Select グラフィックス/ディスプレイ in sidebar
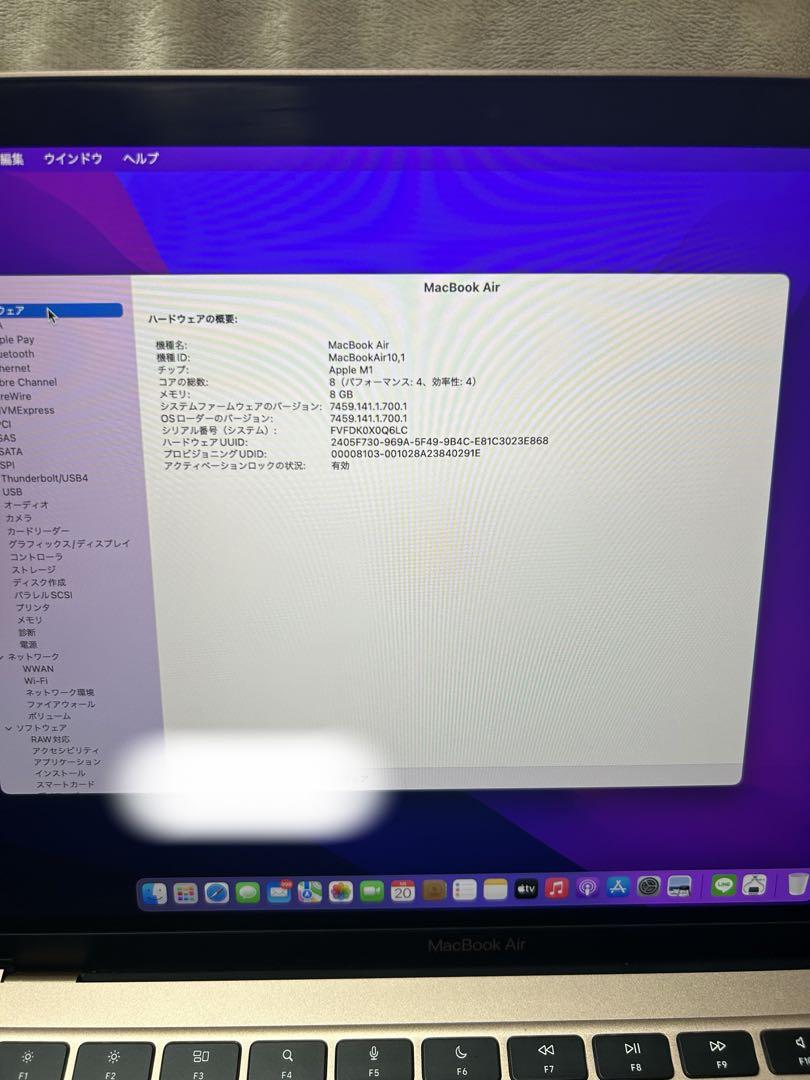Screen dimensions: 810x1080 click(x=69, y=543)
